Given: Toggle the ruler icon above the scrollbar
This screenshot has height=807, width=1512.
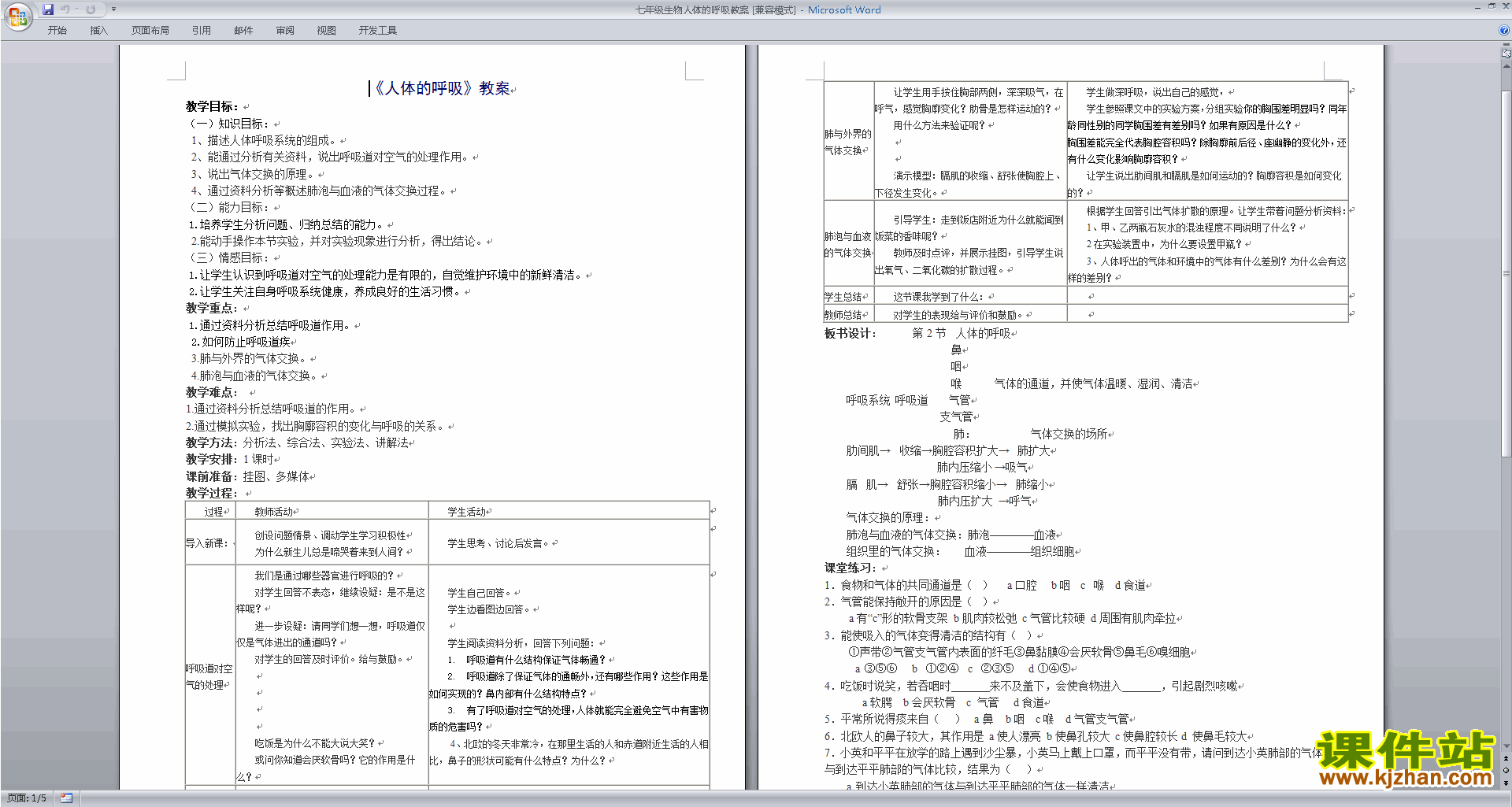Looking at the screenshot, I should coord(1506,54).
